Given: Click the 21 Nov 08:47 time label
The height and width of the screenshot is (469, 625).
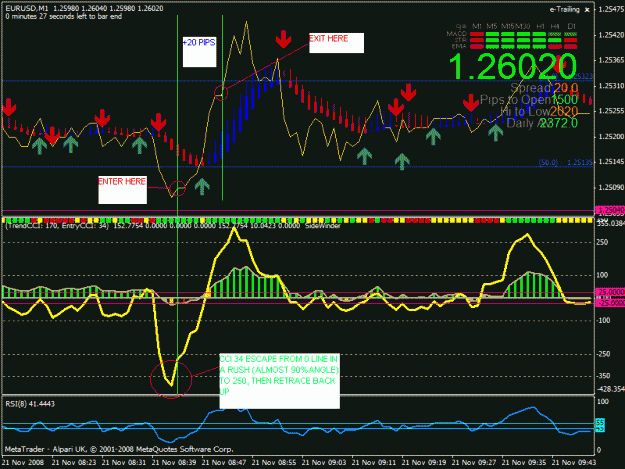Looking at the screenshot, I should coord(224,463).
